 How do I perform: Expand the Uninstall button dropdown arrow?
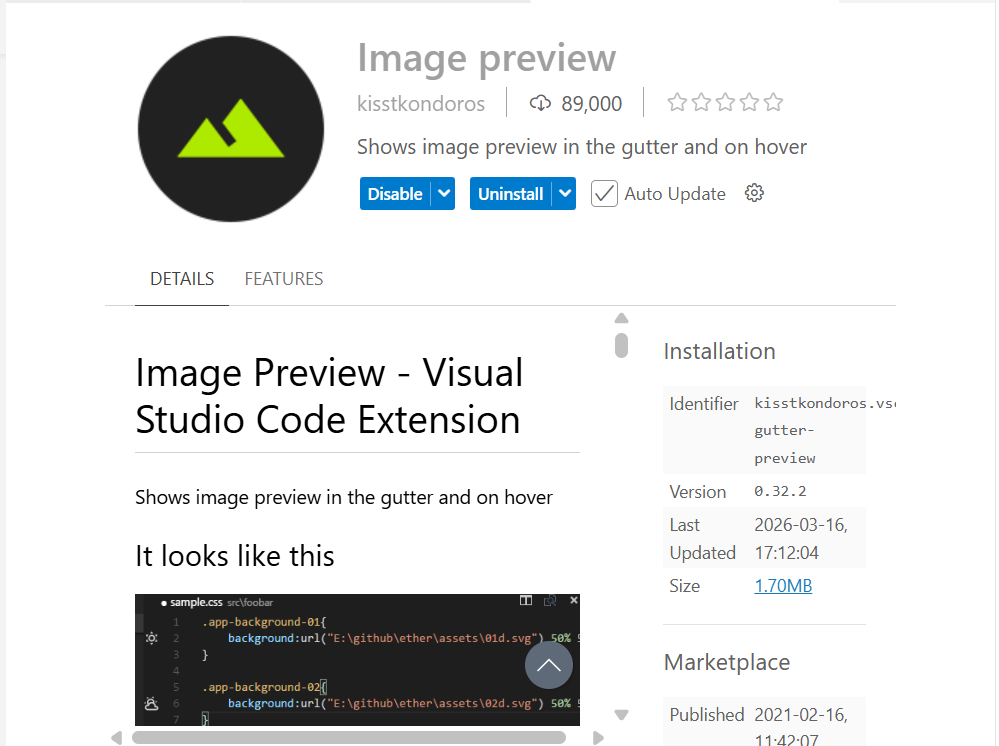pyautogui.click(x=565, y=193)
